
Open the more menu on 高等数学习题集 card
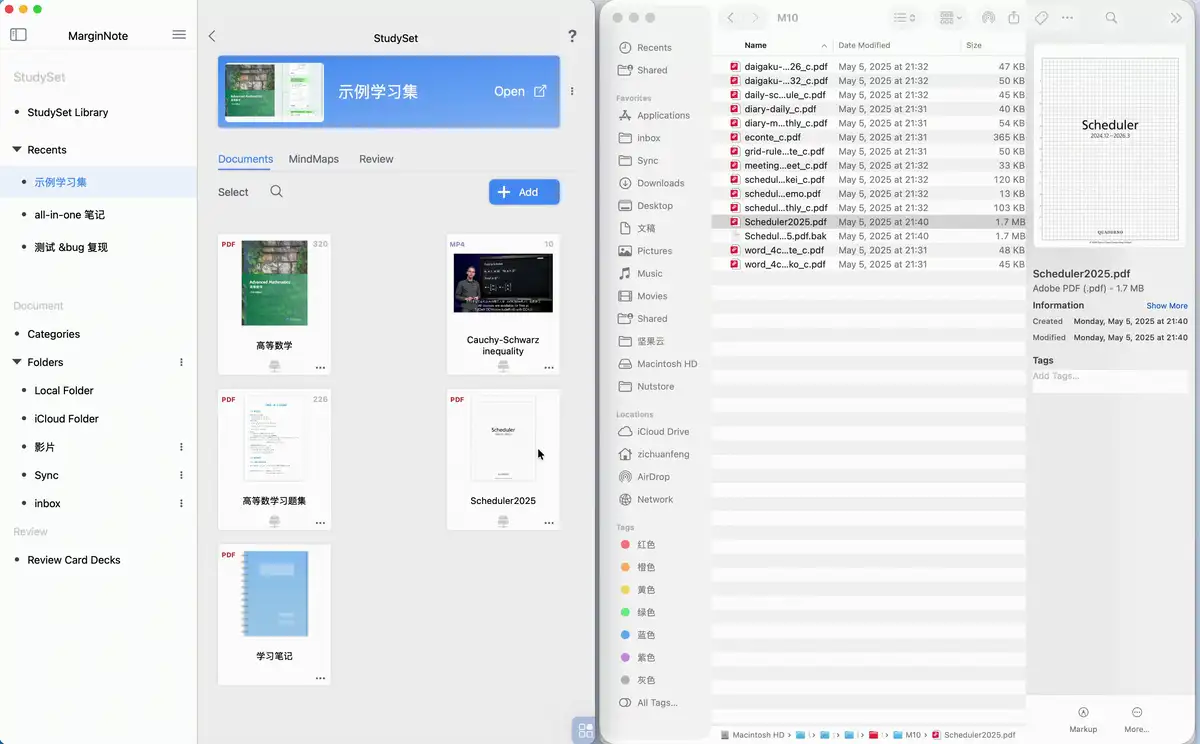pos(320,523)
